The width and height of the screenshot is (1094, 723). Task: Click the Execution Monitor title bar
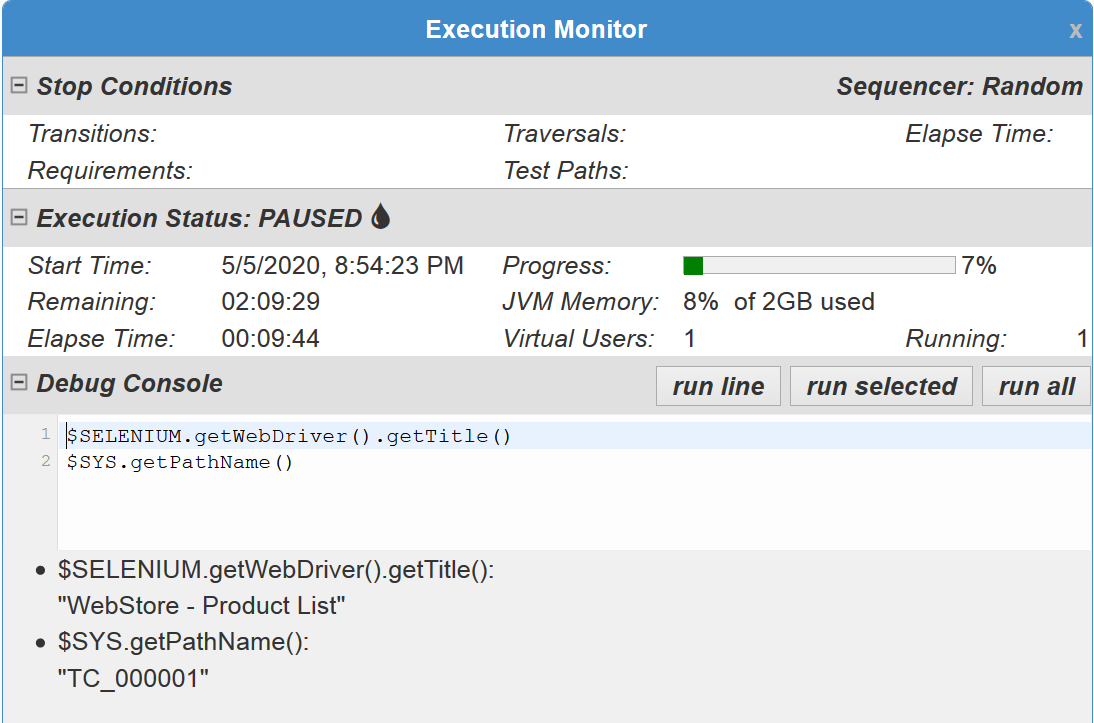[x=536, y=30]
